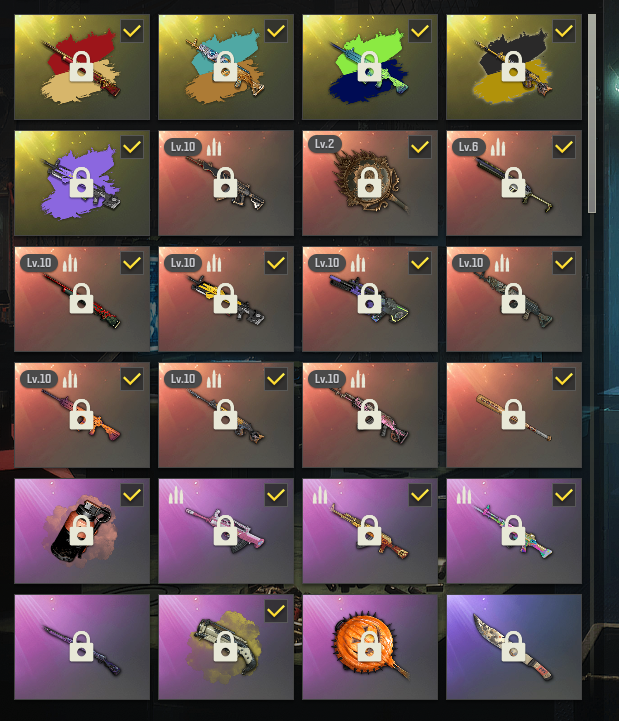Select the Lv.10 red rifle tile
619x721 pixels.
point(82,299)
